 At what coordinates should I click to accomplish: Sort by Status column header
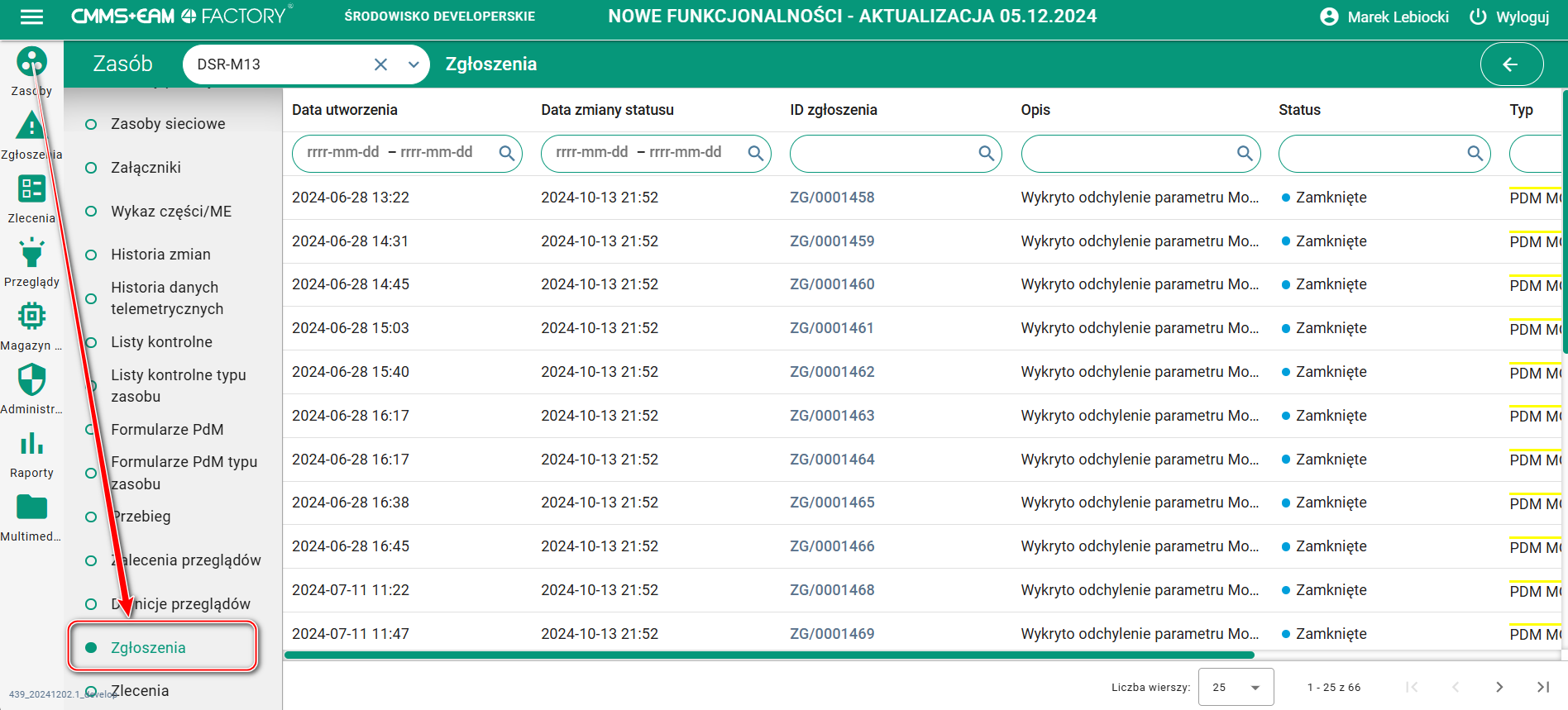(1299, 110)
